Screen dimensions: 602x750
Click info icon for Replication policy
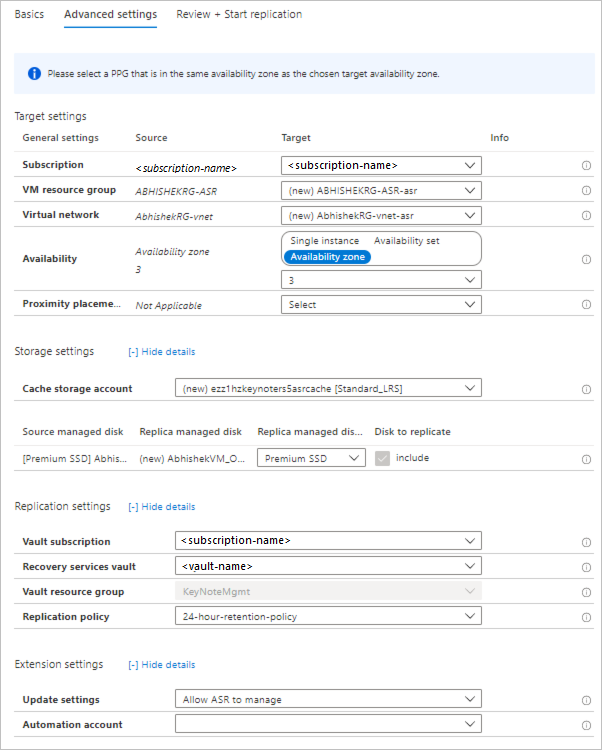[586, 617]
